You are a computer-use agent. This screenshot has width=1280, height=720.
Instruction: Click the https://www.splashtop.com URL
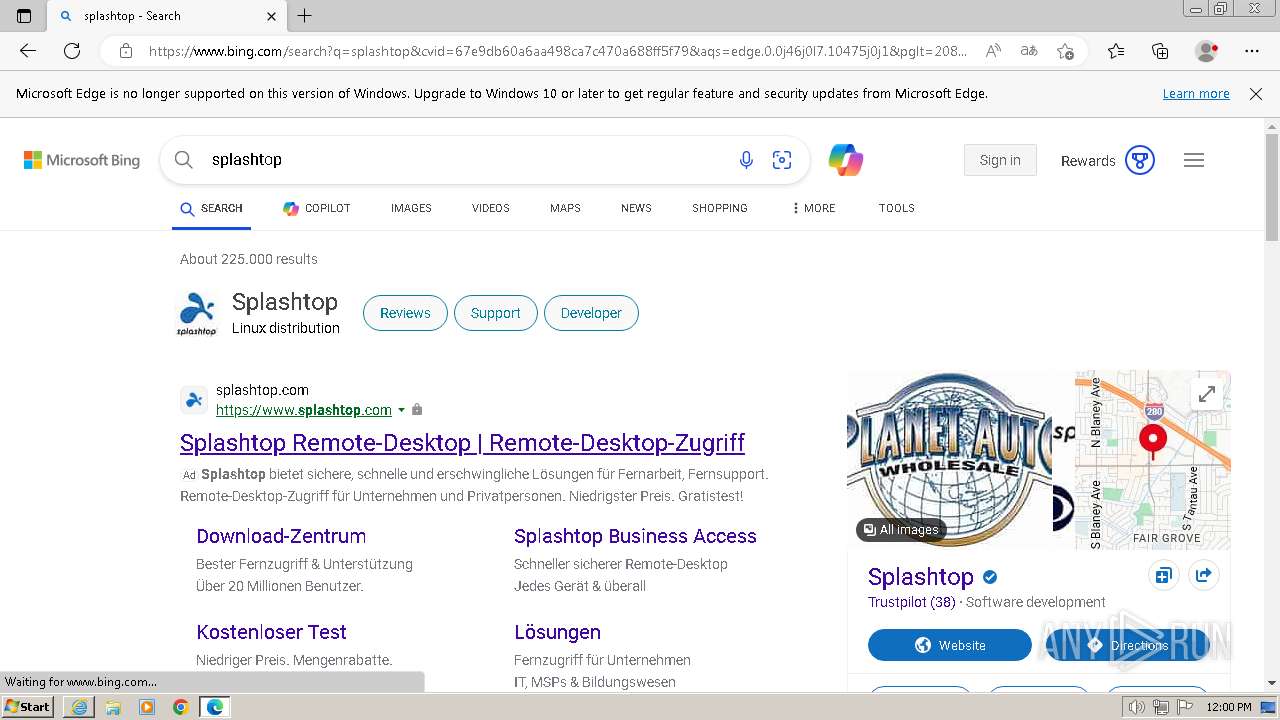[x=304, y=410]
